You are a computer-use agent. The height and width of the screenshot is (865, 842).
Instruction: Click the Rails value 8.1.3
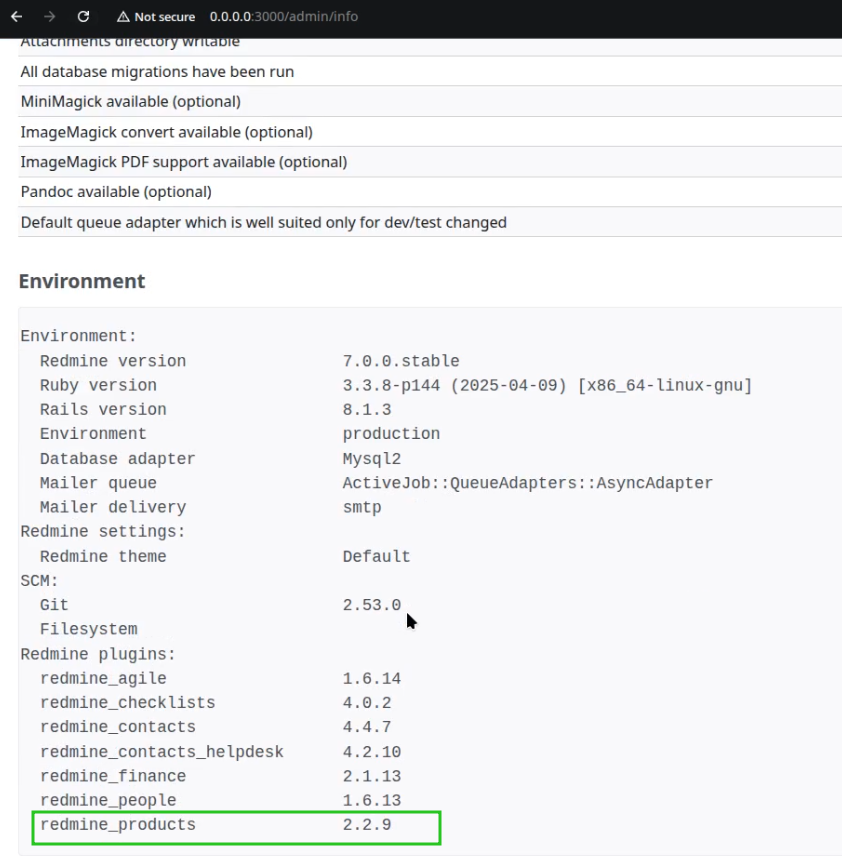click(366, 409)
